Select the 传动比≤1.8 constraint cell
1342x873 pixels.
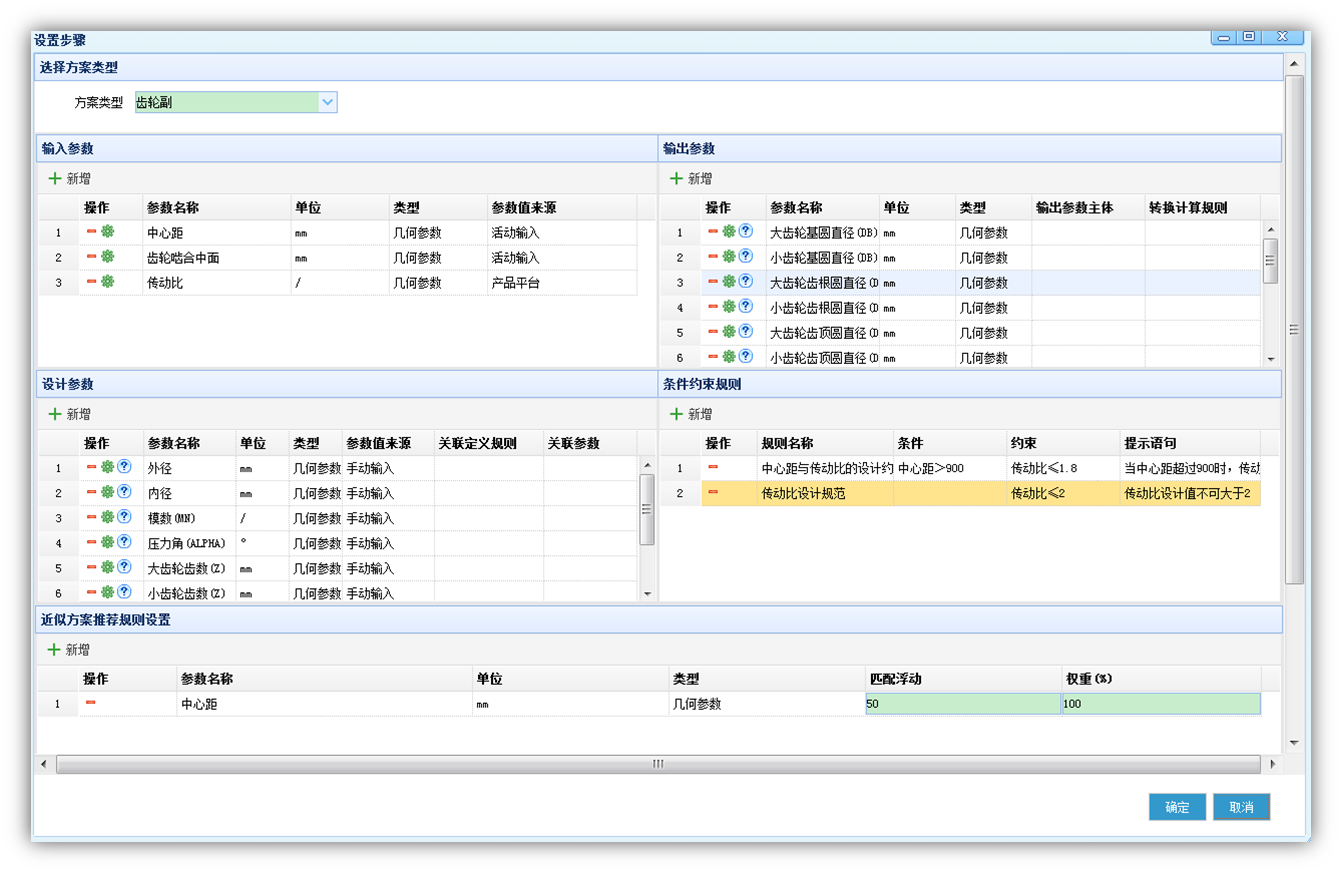1063,468
